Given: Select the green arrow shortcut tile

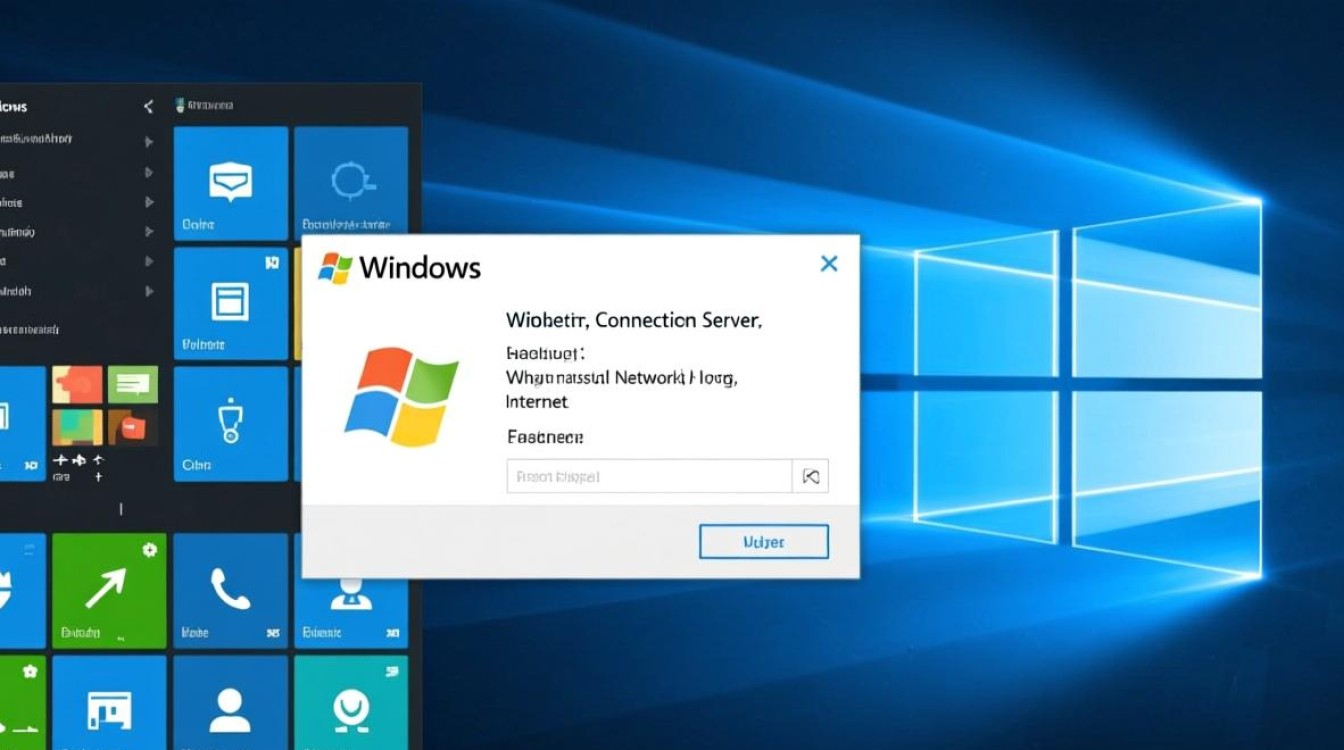Looking at the screenshot, I should point(109,590).
